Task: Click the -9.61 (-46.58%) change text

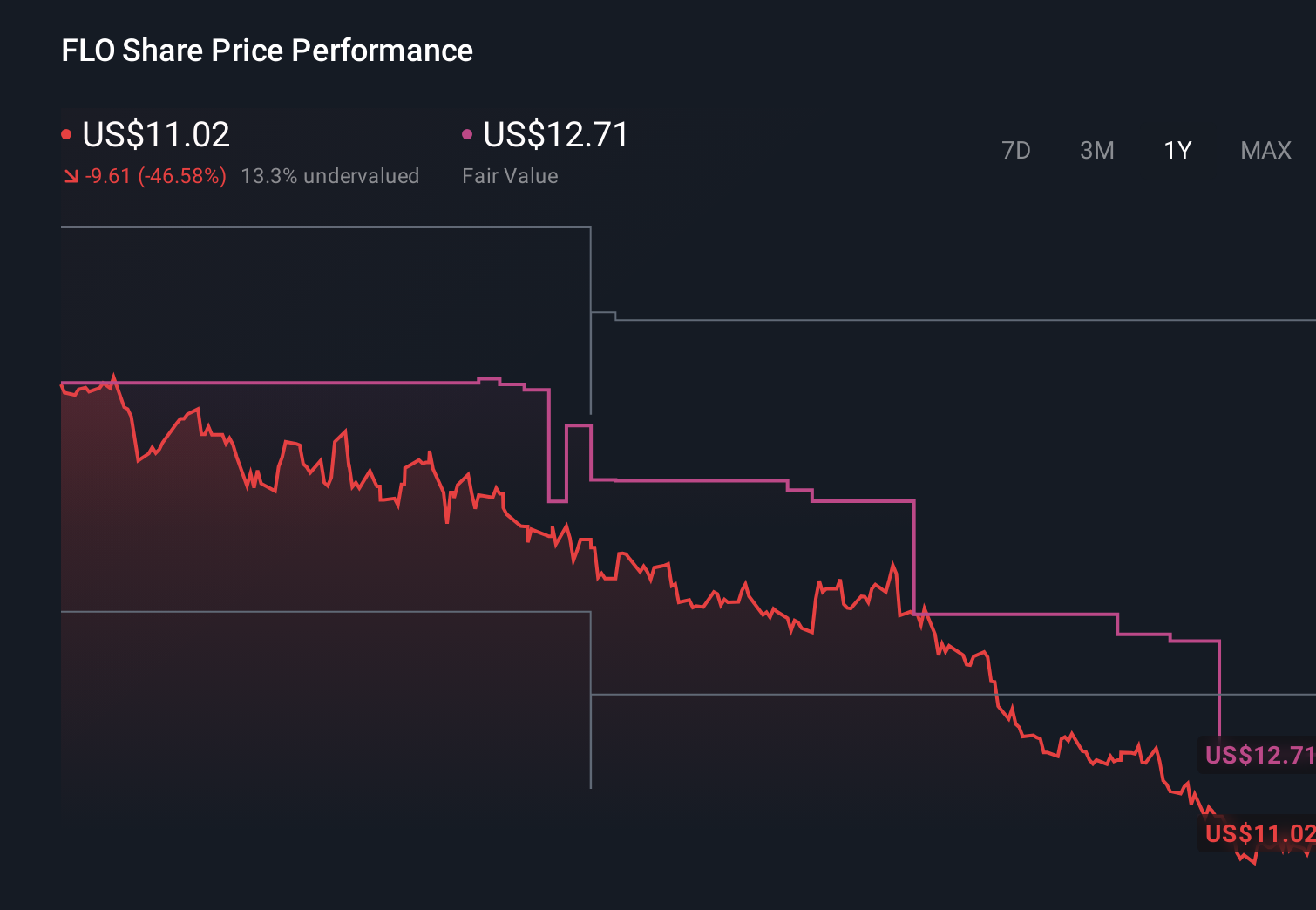Action: [154, 175]
